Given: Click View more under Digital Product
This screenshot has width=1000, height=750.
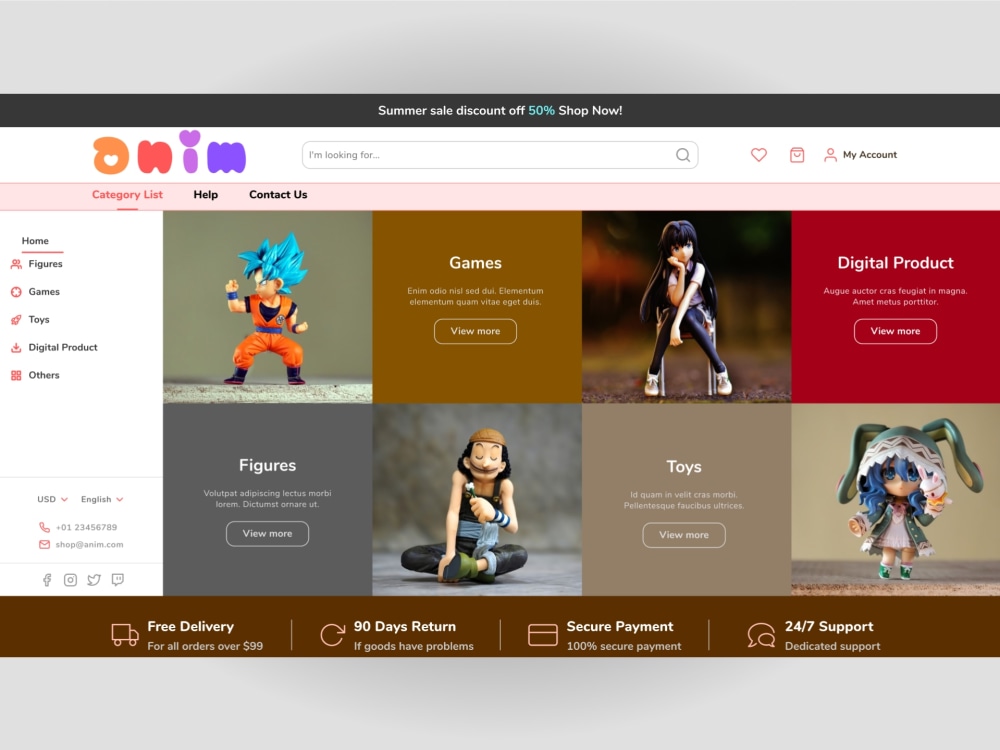Looking at the screenshot, I should pyautogui.click(x=895, y=331).
